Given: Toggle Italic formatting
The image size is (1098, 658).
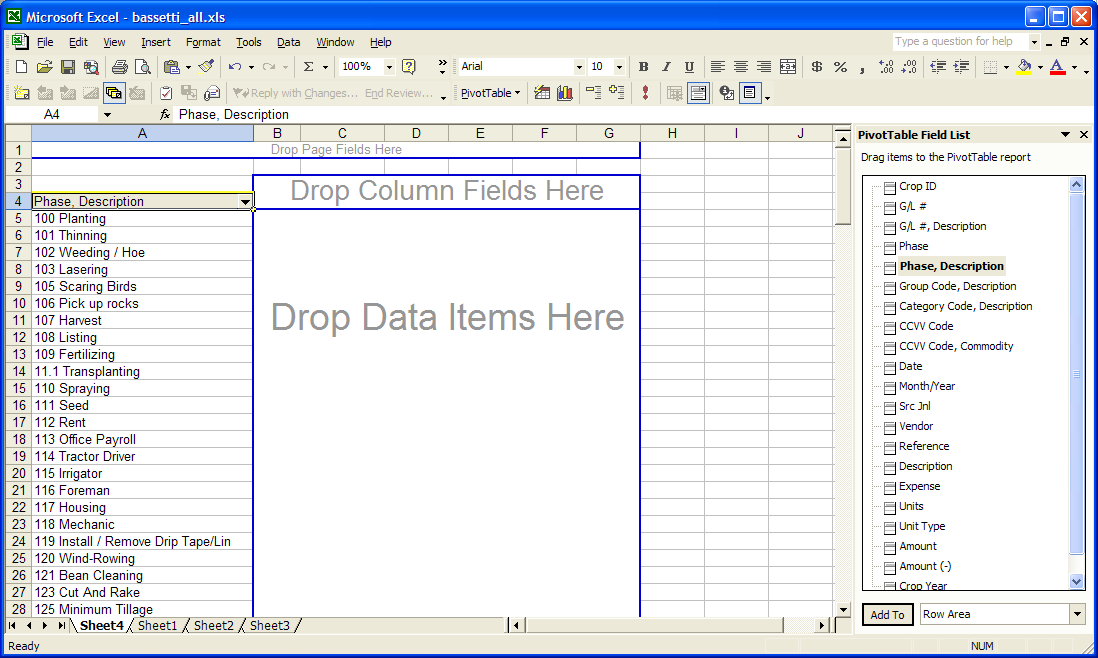Looking at the screenshot, I should pos(666,67).
